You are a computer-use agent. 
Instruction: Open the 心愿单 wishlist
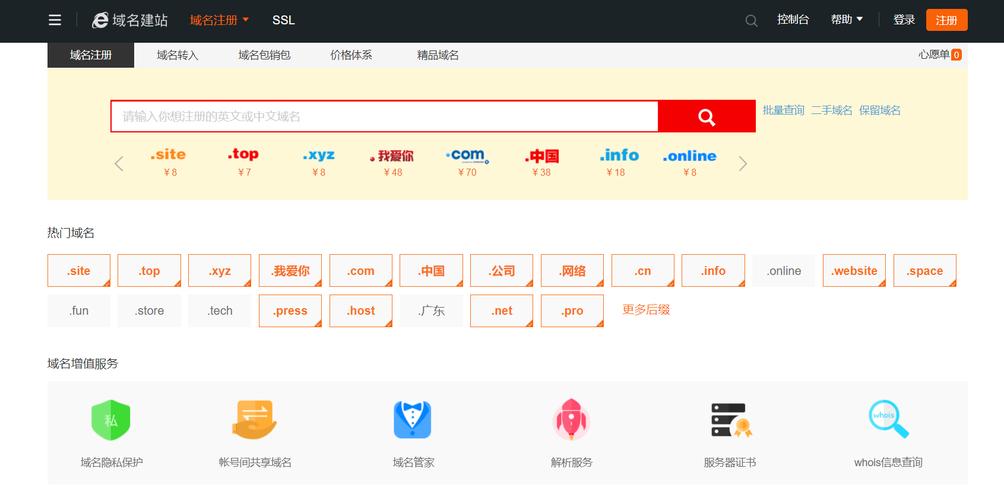pyautogui.click(x=939, y=55)
